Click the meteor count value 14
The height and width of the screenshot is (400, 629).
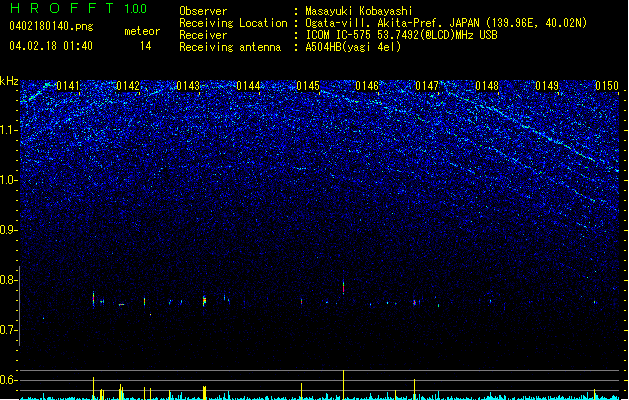(146, 46)
